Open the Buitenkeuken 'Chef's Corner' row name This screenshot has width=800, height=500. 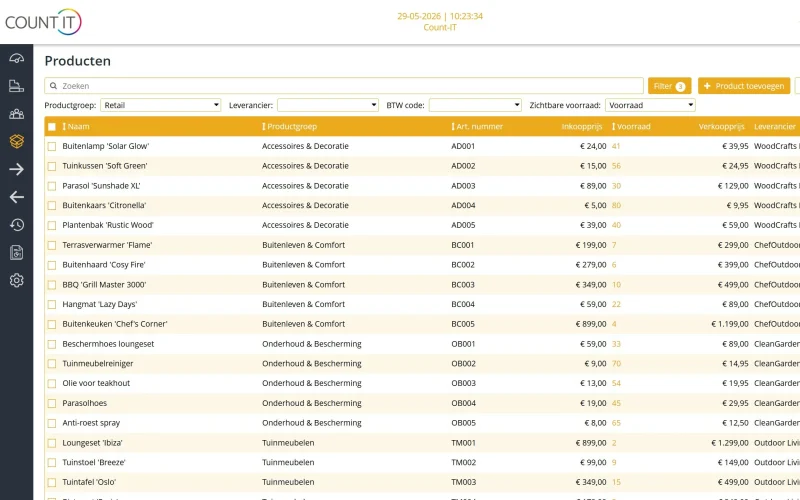(x=115, y=324)
